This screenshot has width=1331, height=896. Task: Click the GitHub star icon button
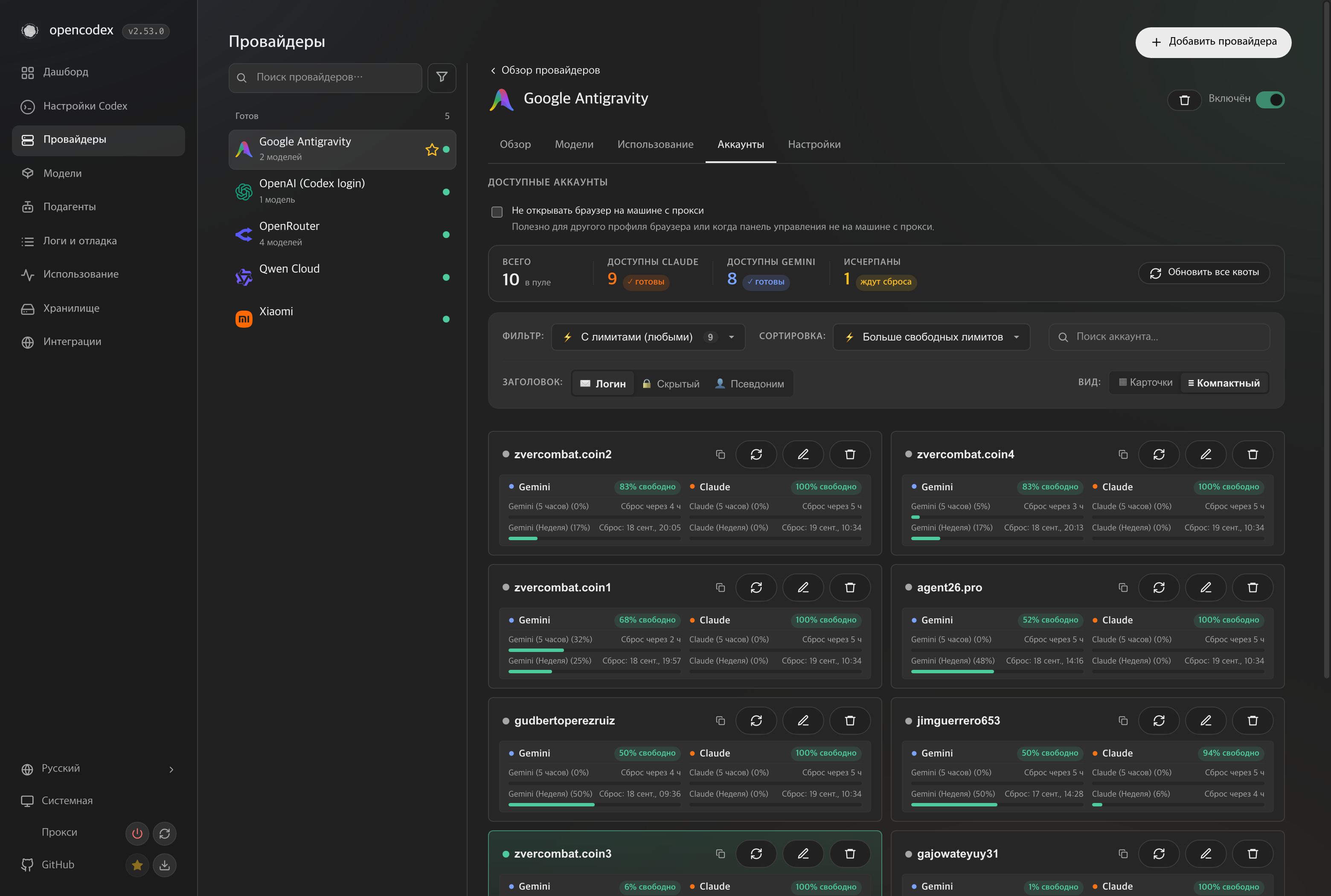tap(137, 865)
